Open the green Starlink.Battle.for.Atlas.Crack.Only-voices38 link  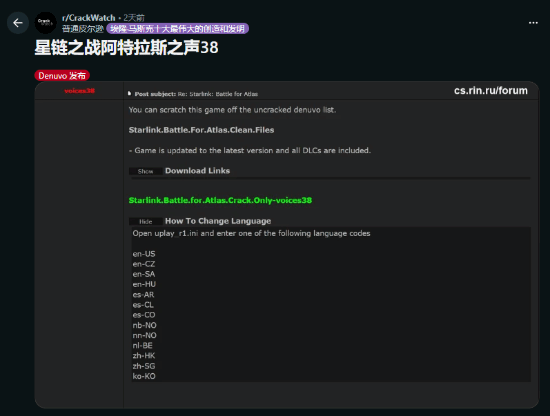(x=220, y=200)
